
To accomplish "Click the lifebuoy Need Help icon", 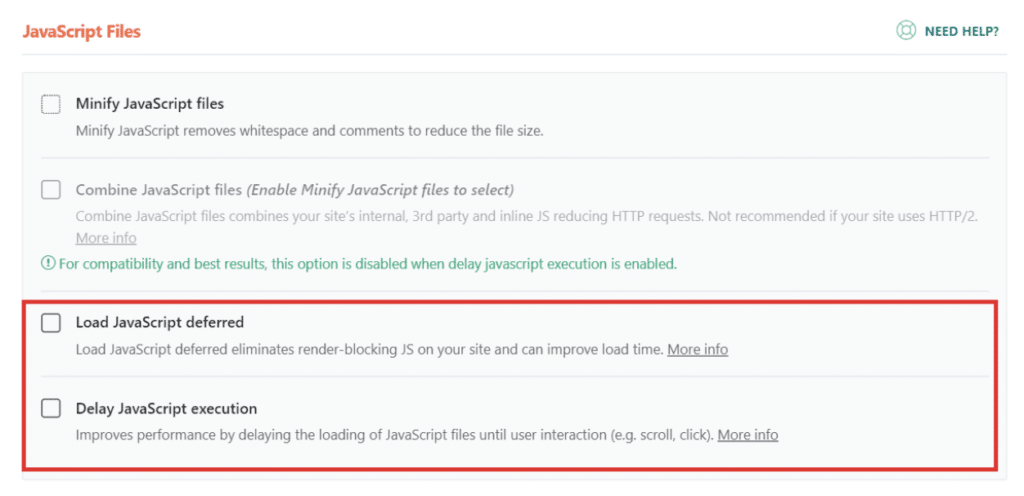I will 906,31.
